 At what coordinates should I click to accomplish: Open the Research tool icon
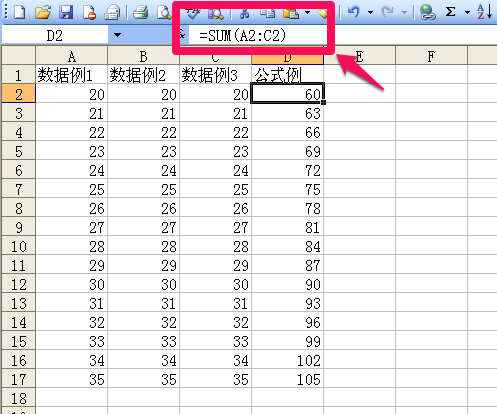click(216, 13)
